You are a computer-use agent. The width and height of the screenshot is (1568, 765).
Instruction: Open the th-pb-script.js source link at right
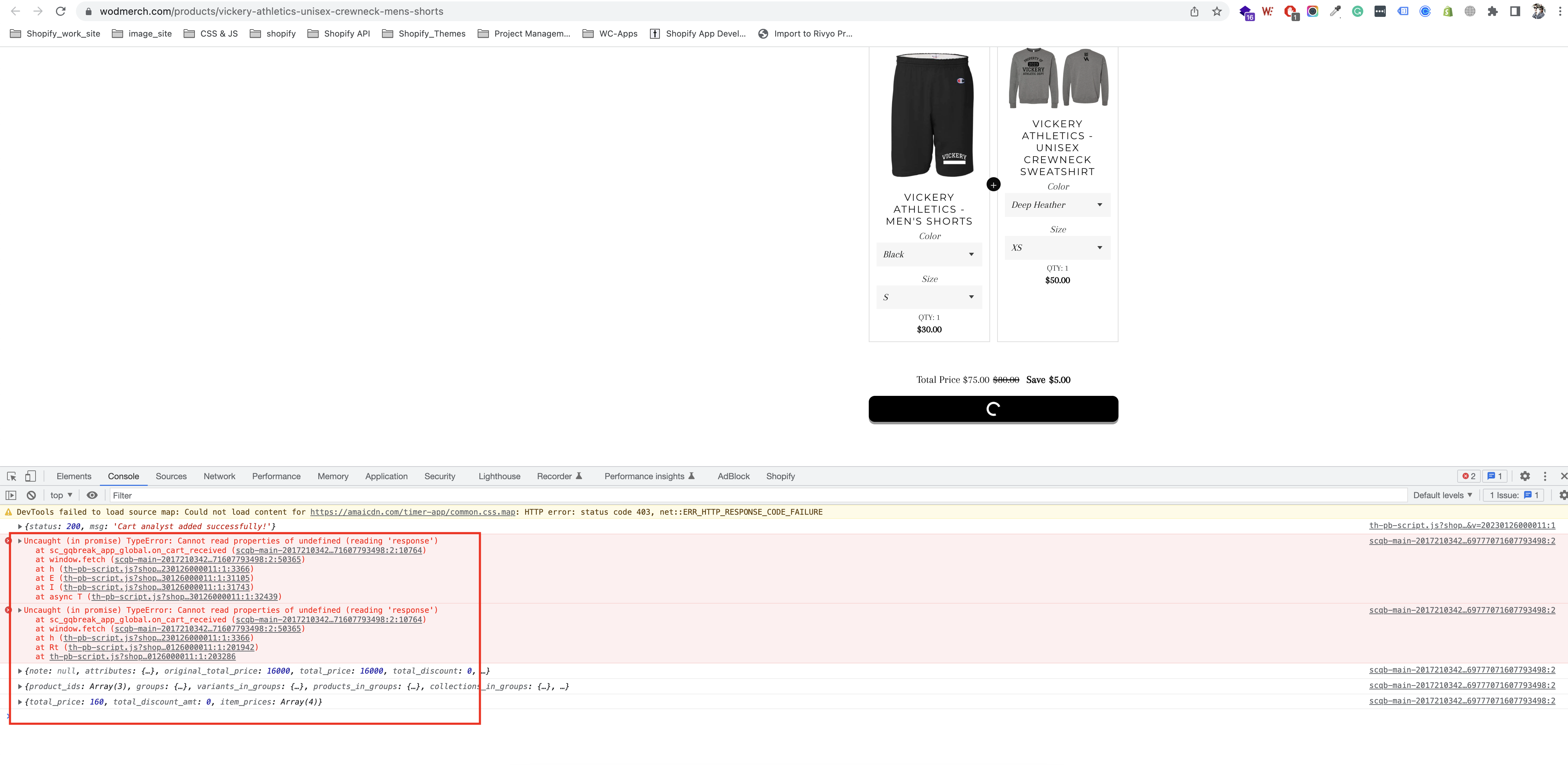[x=1462, y=525]
